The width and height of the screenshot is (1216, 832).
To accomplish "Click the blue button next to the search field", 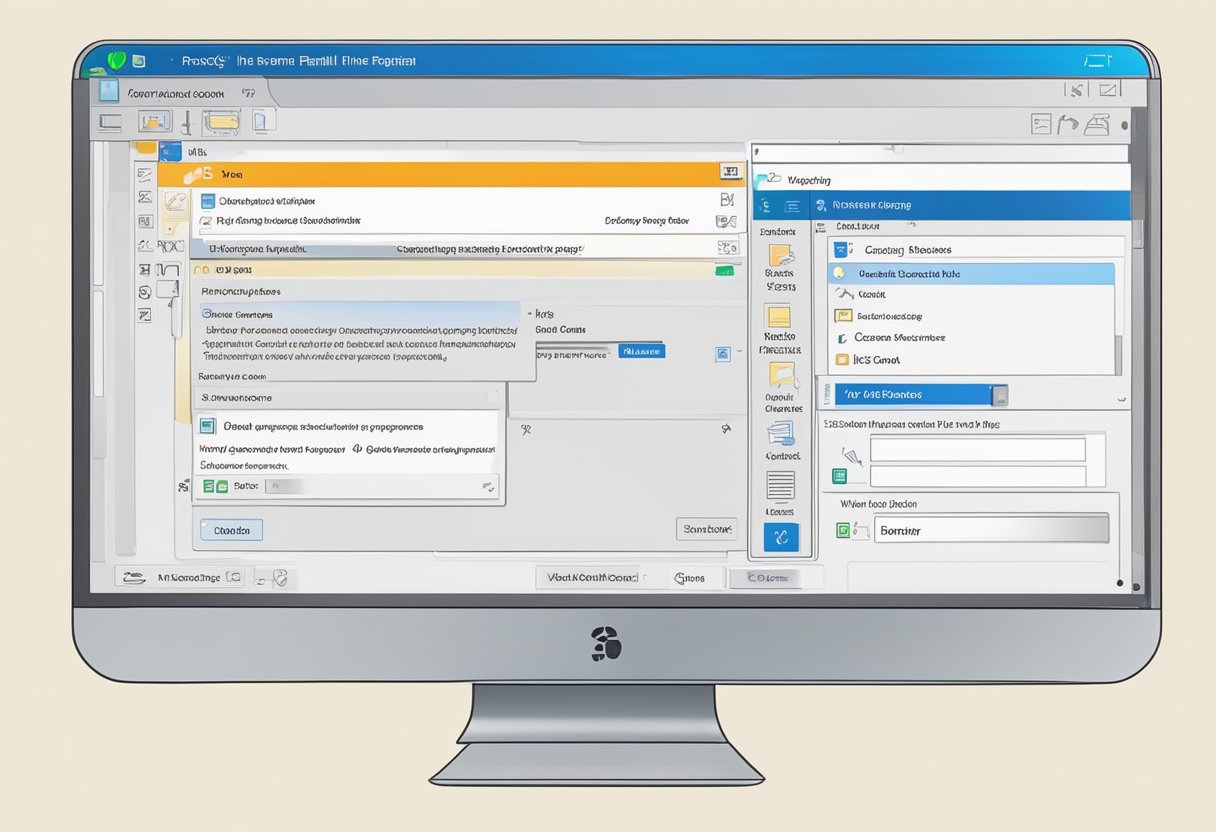I will pyautogui.click(x=643, y=351).
